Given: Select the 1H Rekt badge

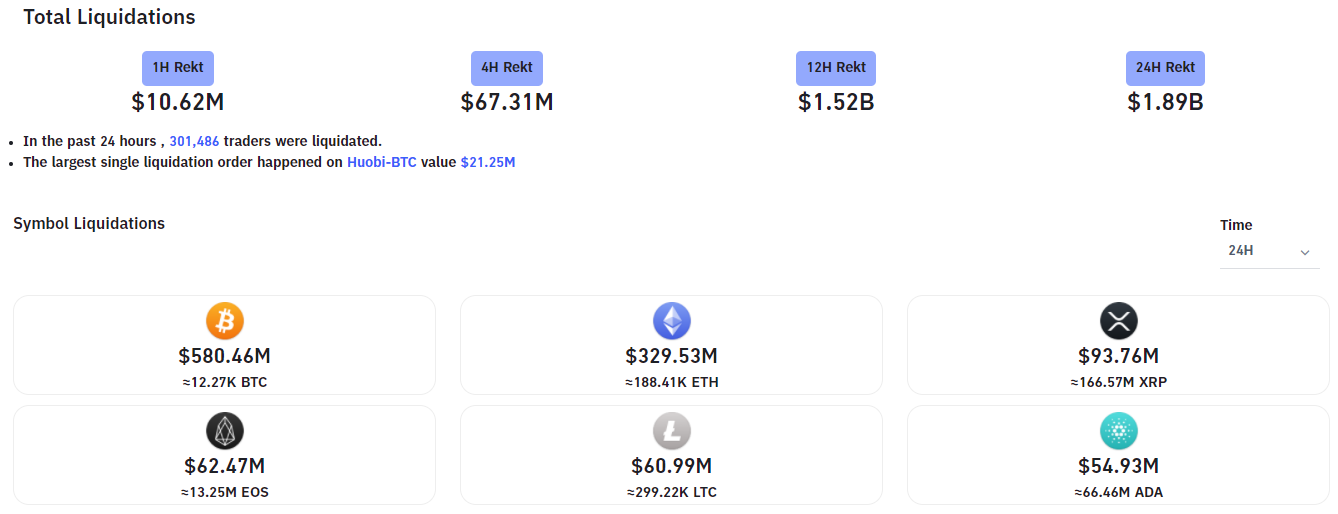Looking at the screenshot, I should 178,68.
